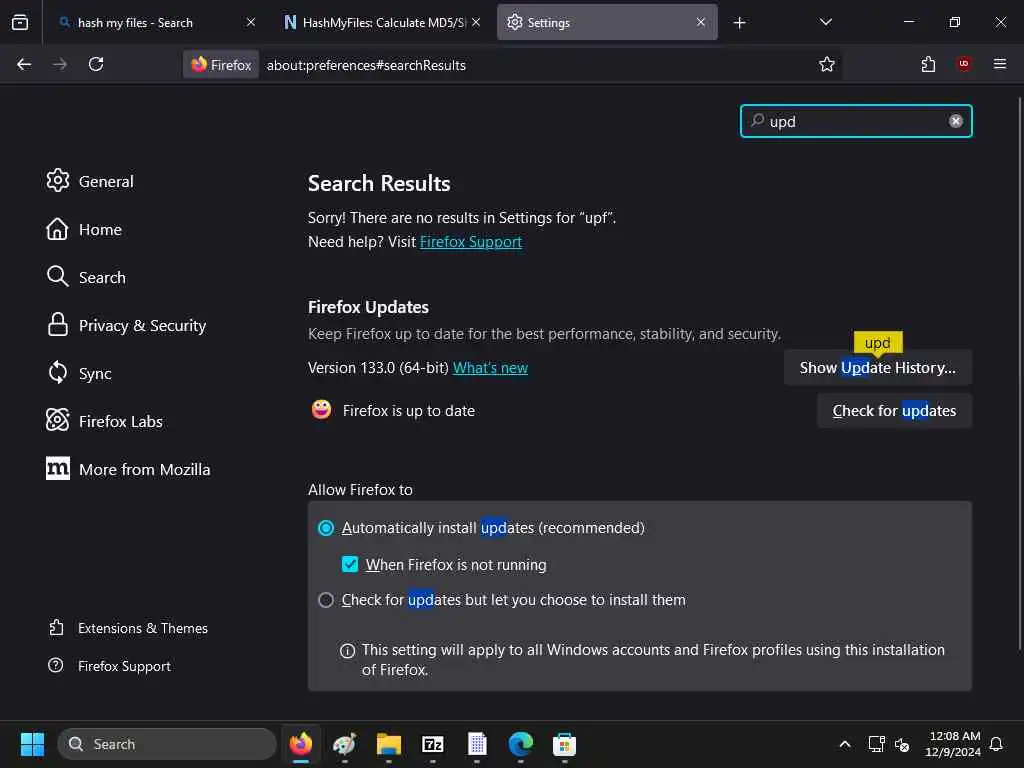Open Microsoft Store from the taskbar
1024x768 pixels.
coord(564,744)
